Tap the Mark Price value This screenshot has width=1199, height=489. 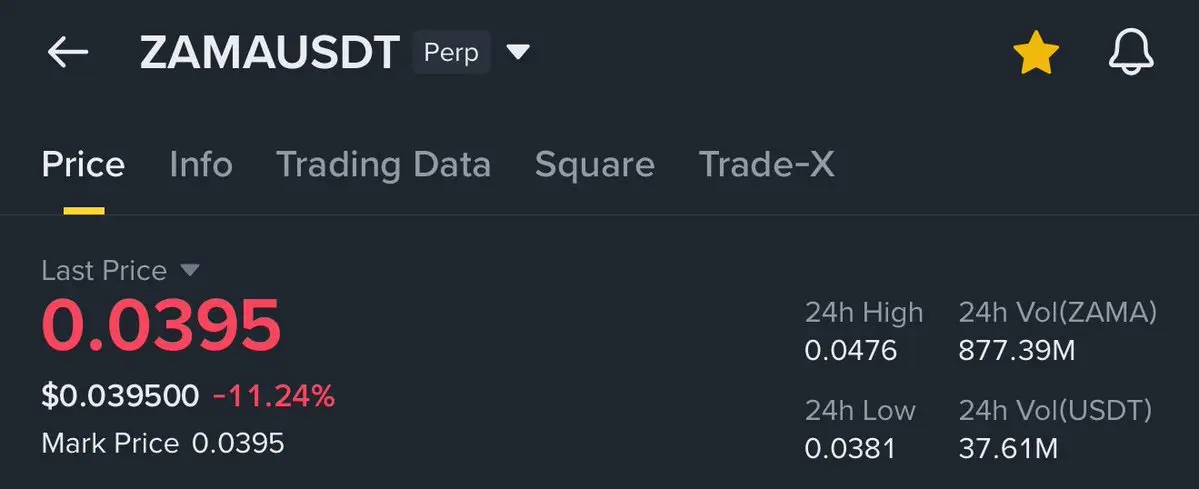[x=238, y=443]
